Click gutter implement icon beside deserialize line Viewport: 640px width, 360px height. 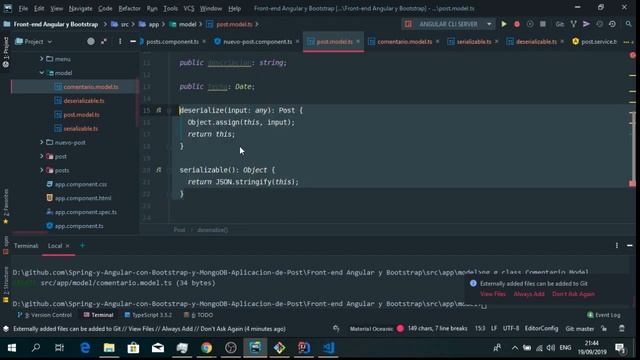point(159,110)
